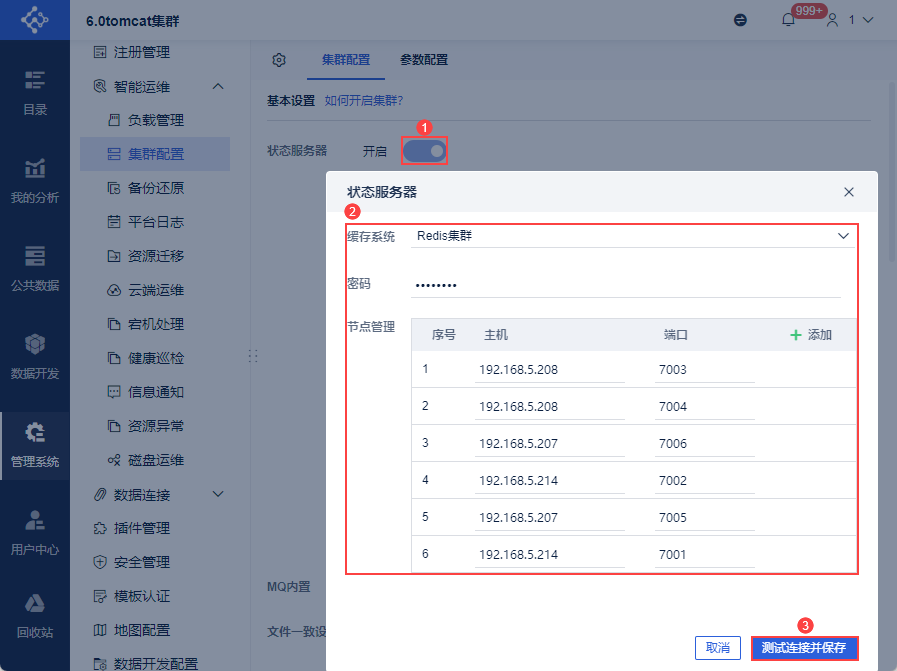Open 回收站 in the left rail
897x671 pixels.
pos(35,617)
